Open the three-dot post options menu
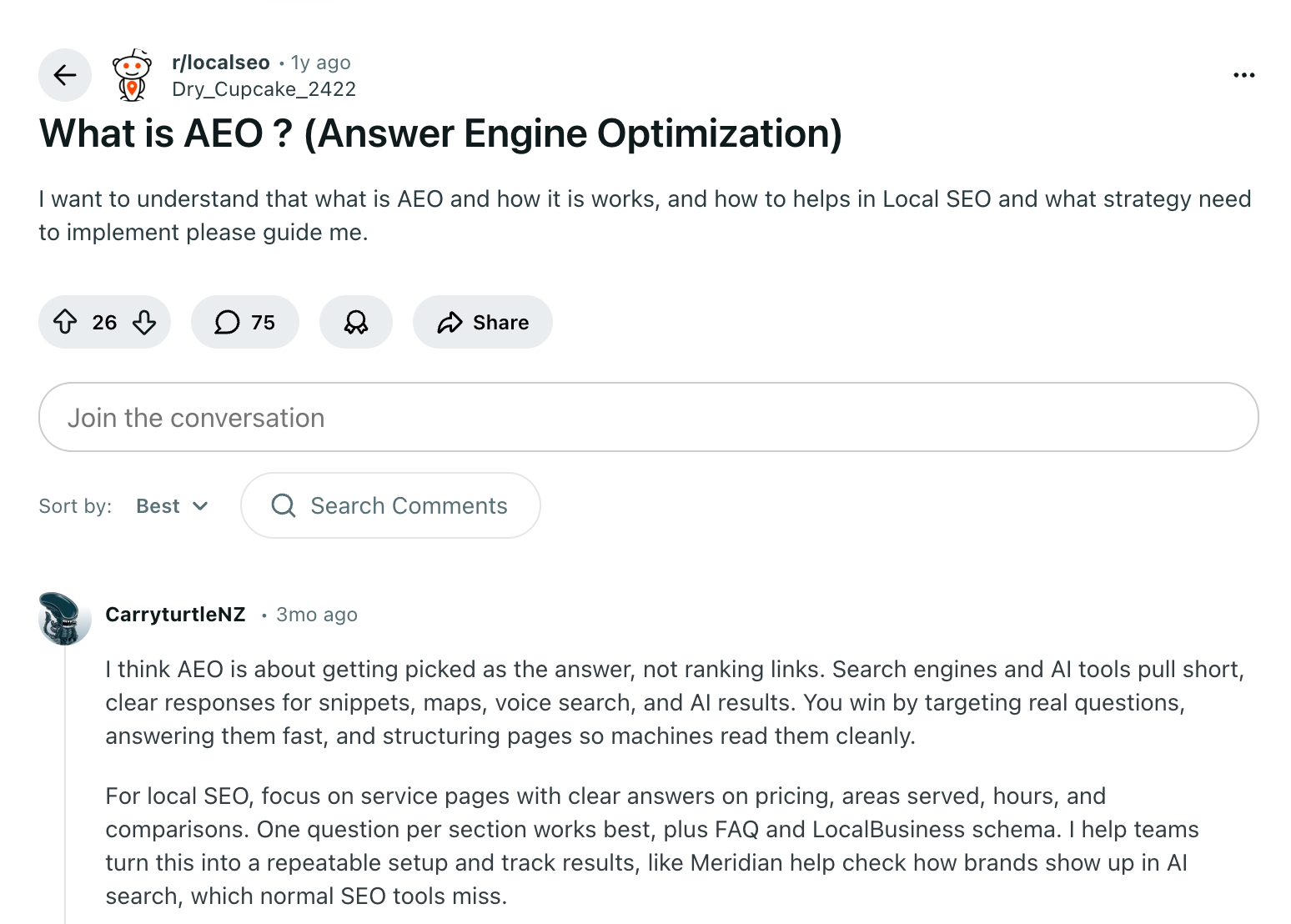1291x924 pixels. [x=1243, y=75]
